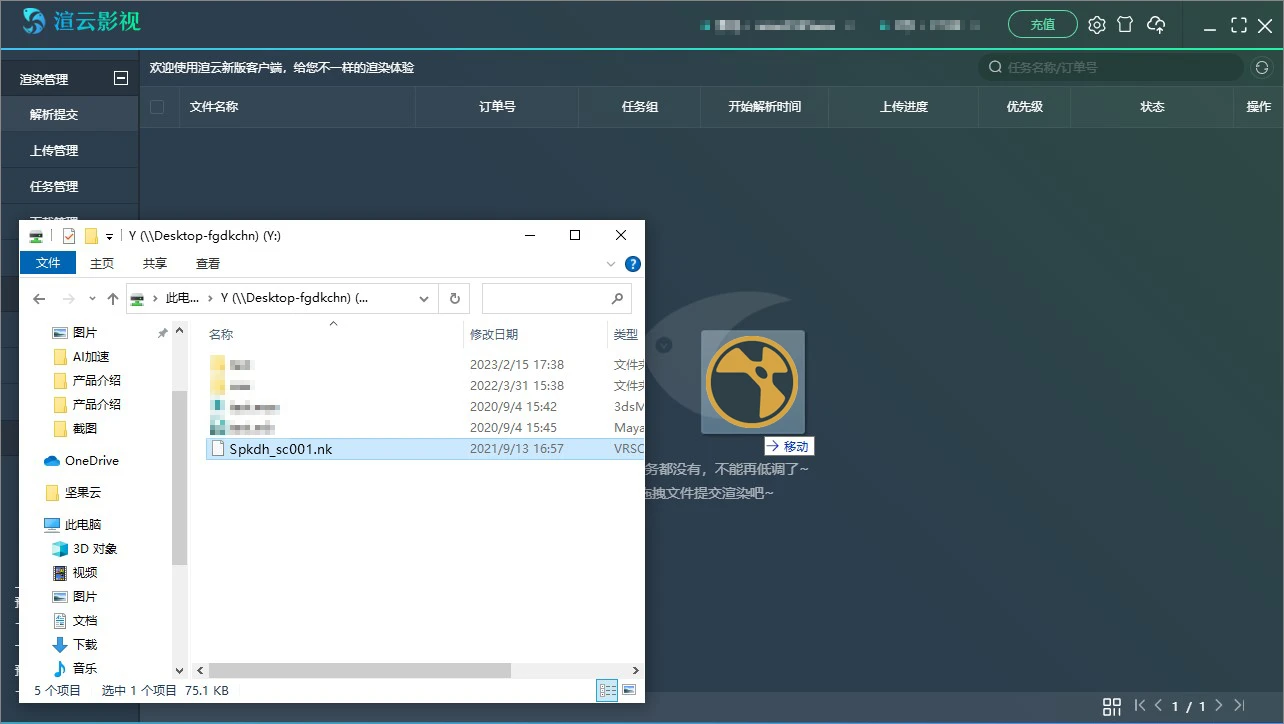Open the 共享 ribbon tab
The width and height of the screenshot is (1284, 724).
(x=155, y=264)
